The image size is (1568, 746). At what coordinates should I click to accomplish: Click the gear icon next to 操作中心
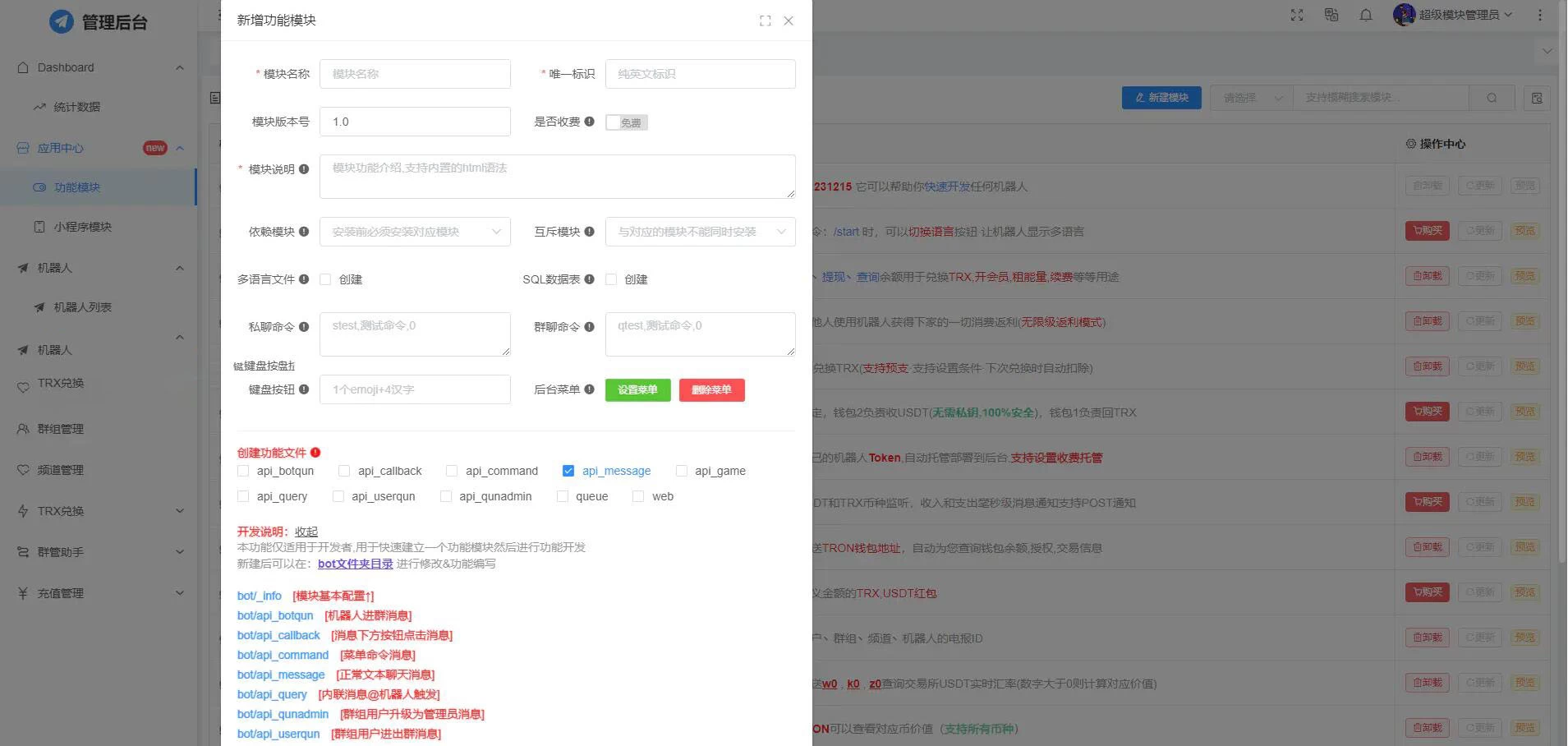point(1410,144)
